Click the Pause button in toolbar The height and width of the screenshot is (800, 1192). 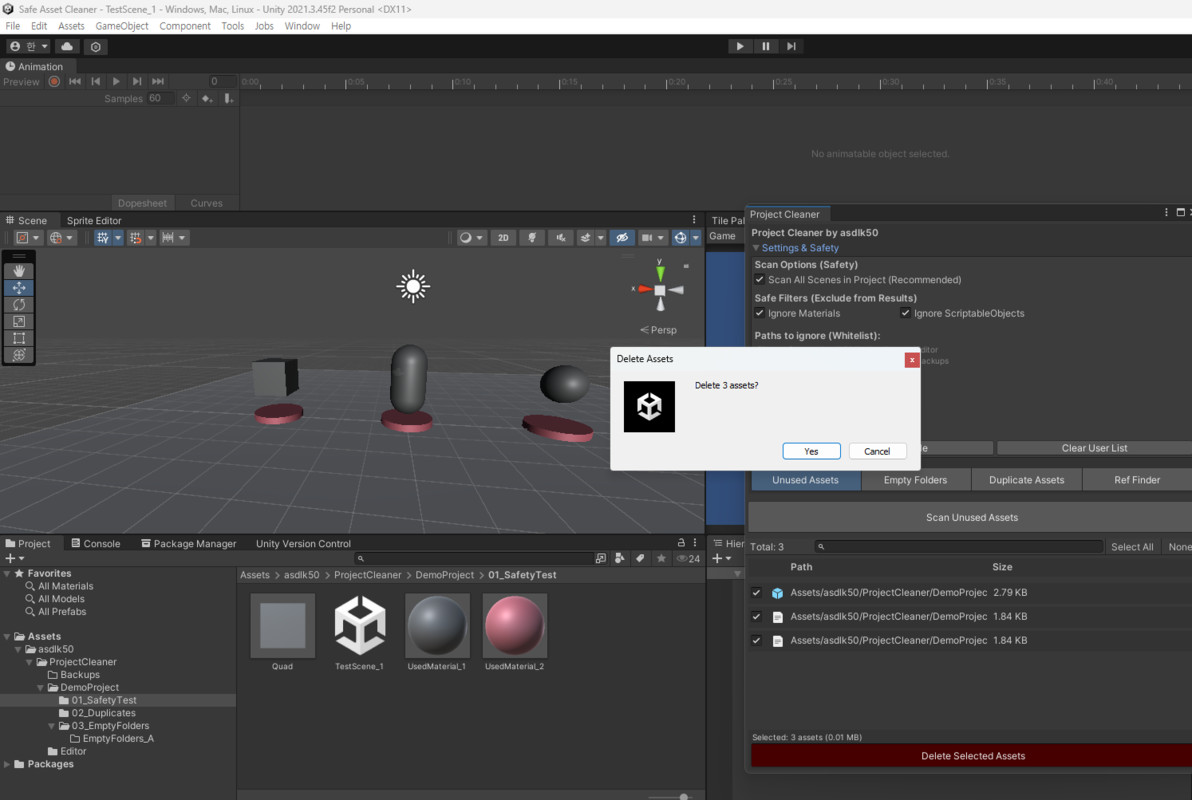(766, 46)
